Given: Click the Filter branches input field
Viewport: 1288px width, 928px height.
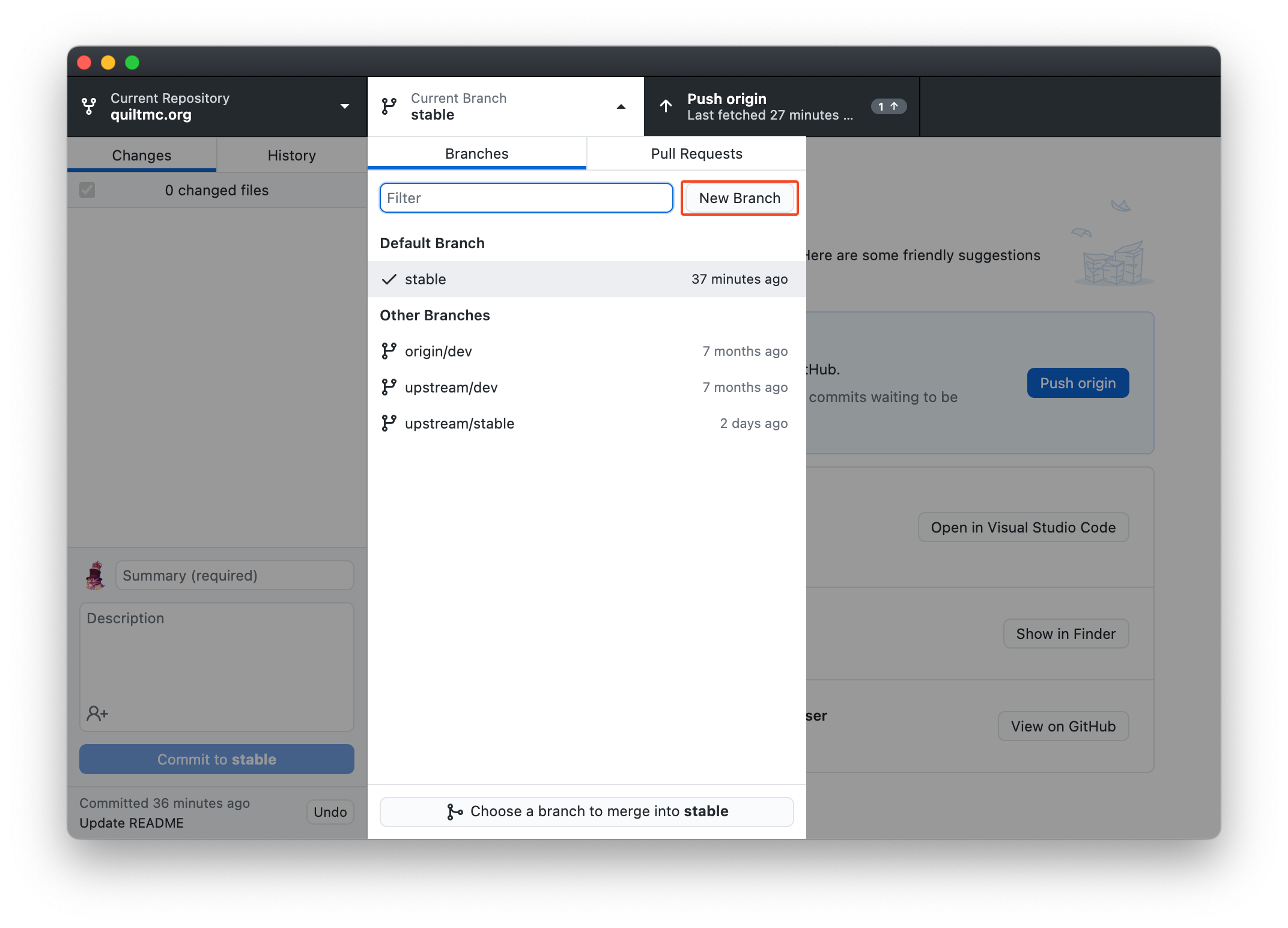Looking at the screenshot, I should click(x=527, y=197).
